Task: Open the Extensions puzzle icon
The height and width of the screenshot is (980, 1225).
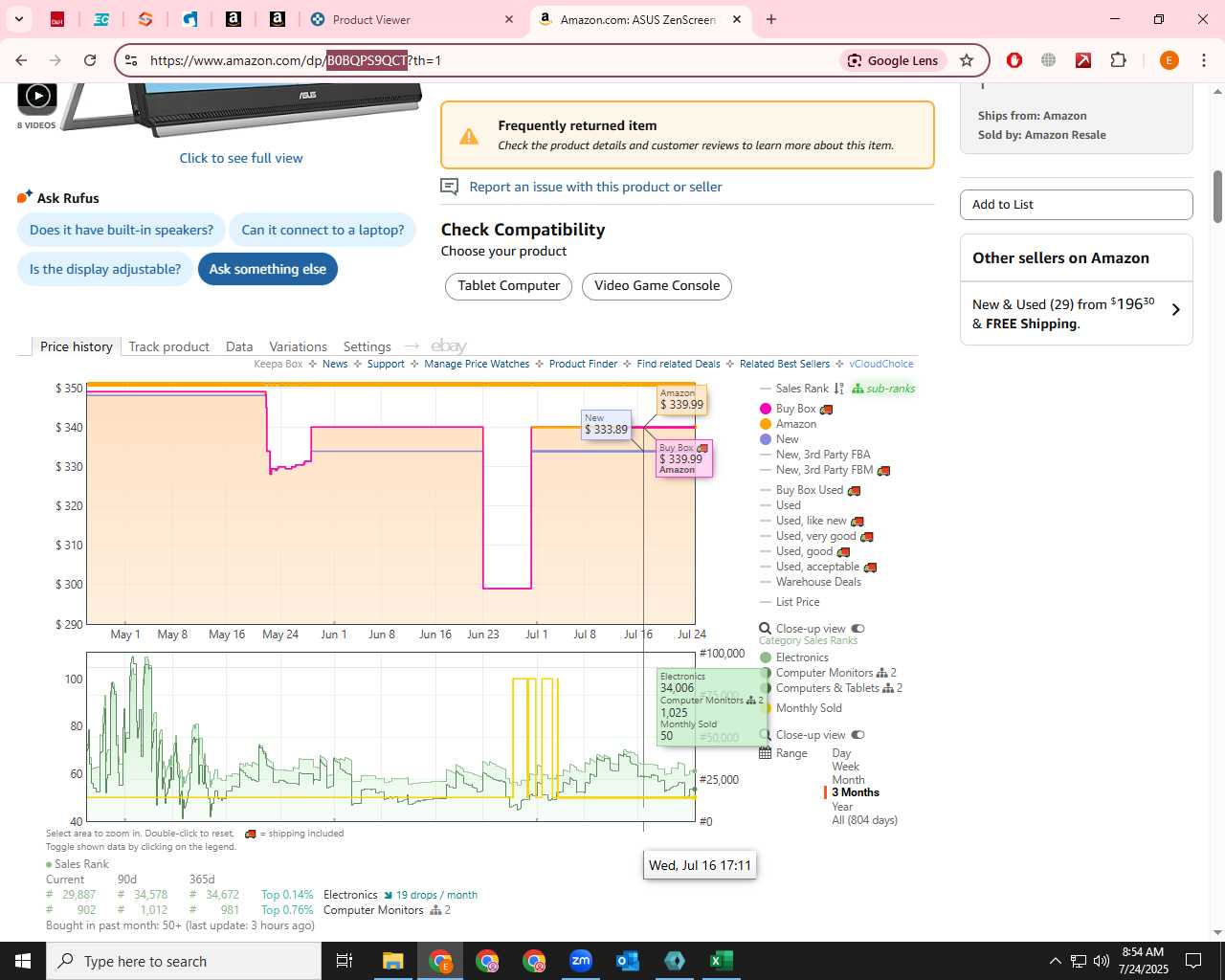Action: pyautogui.click(x=1118, y=60)
